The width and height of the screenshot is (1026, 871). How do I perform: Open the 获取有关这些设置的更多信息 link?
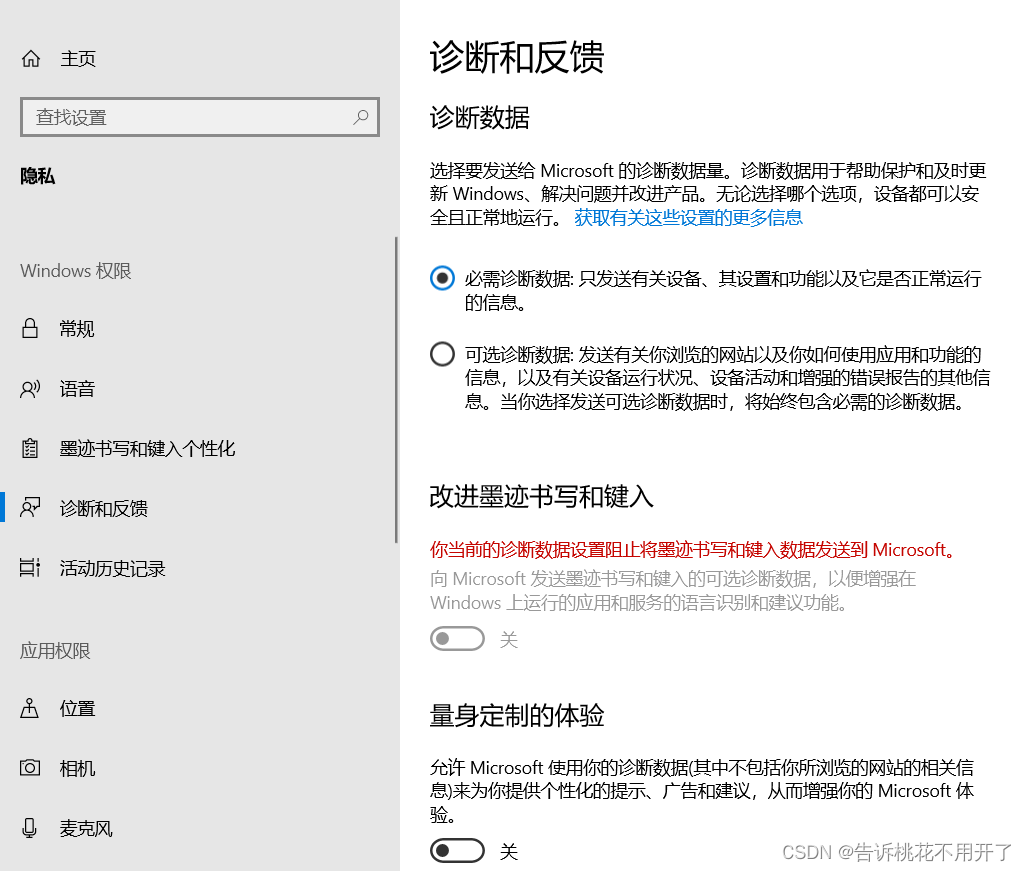(688, 217)
